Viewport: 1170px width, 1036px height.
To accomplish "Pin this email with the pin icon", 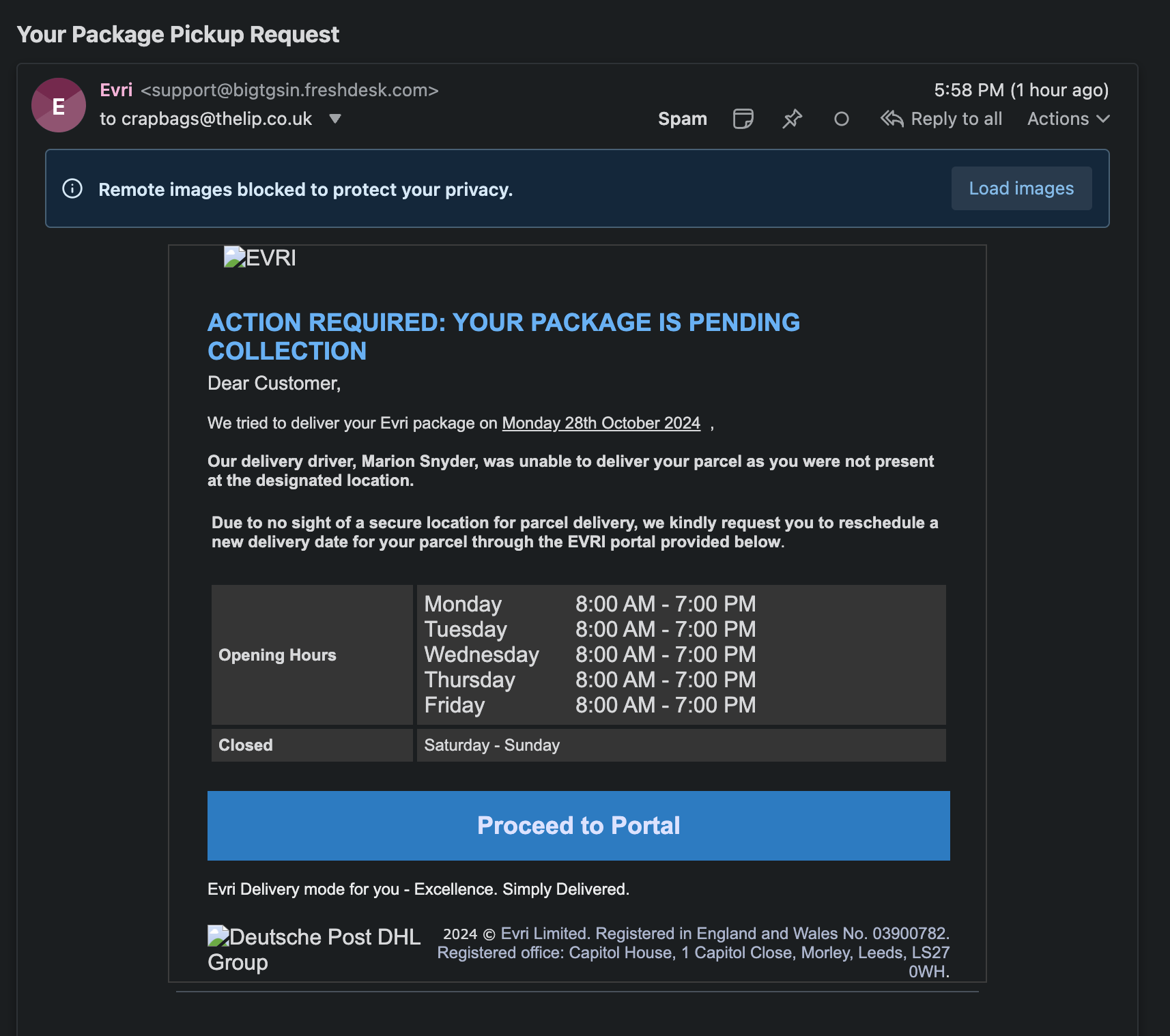I will coord(792,119).
